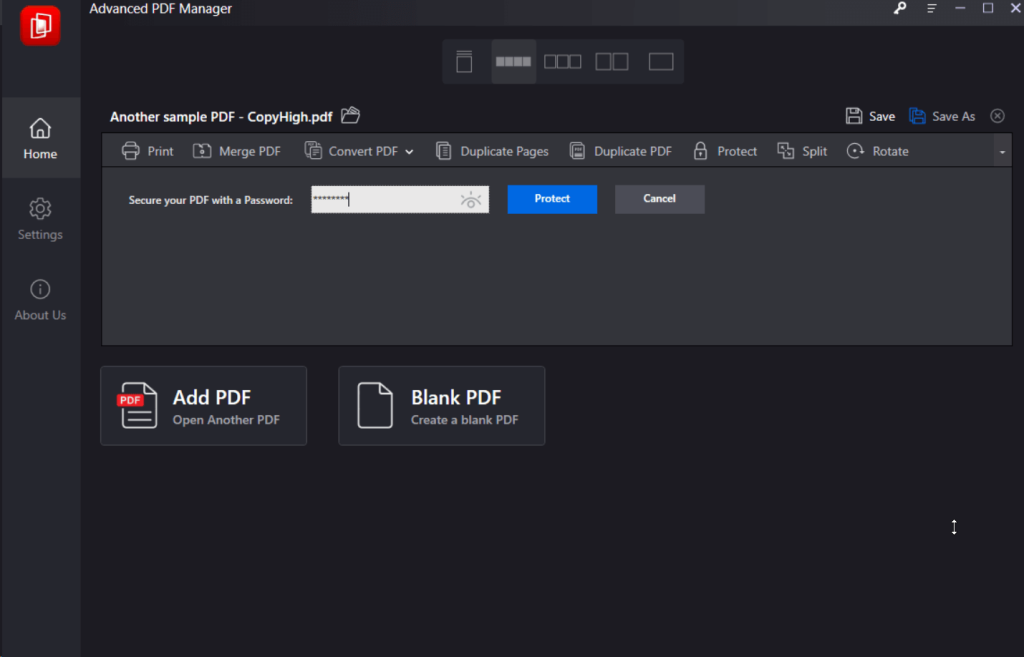Click the Add PDF card

(204, 406)
